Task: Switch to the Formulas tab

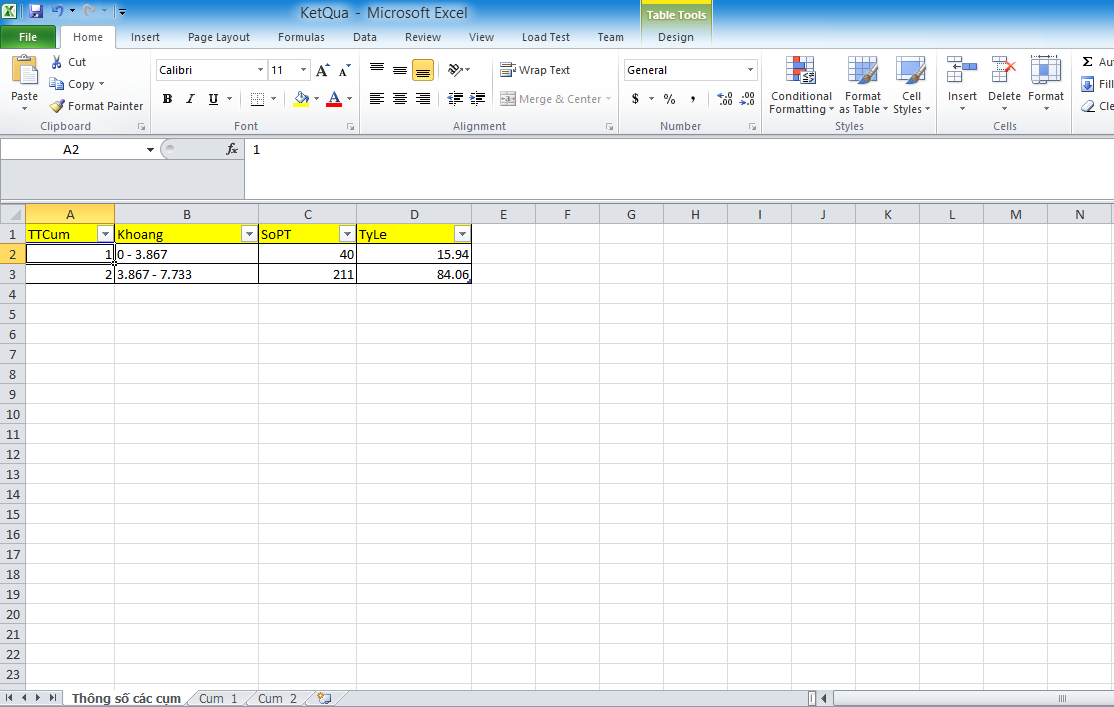Action: click(301, 37)
